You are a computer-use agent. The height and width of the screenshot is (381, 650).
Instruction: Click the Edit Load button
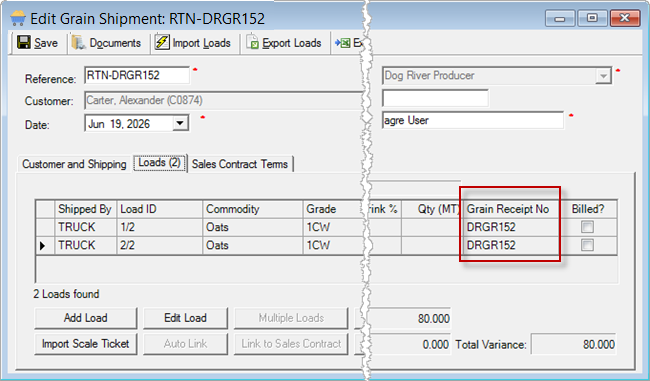pyautogui.click(x=185, y=318)
